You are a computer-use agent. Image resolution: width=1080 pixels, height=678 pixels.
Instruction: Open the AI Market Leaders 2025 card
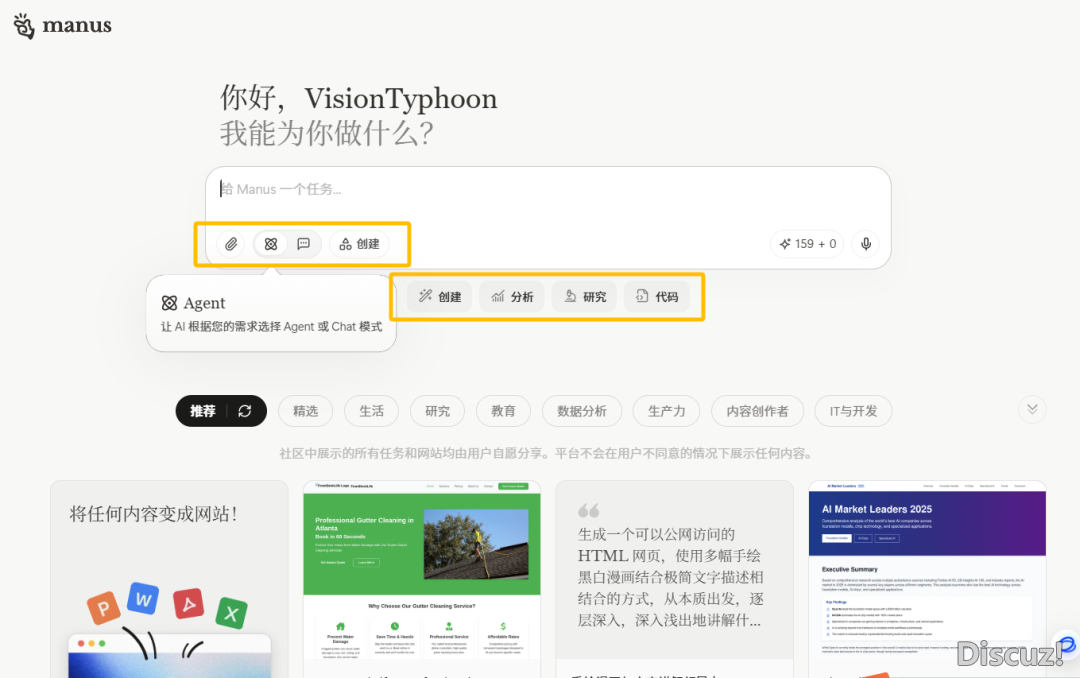tap(927, 579)
